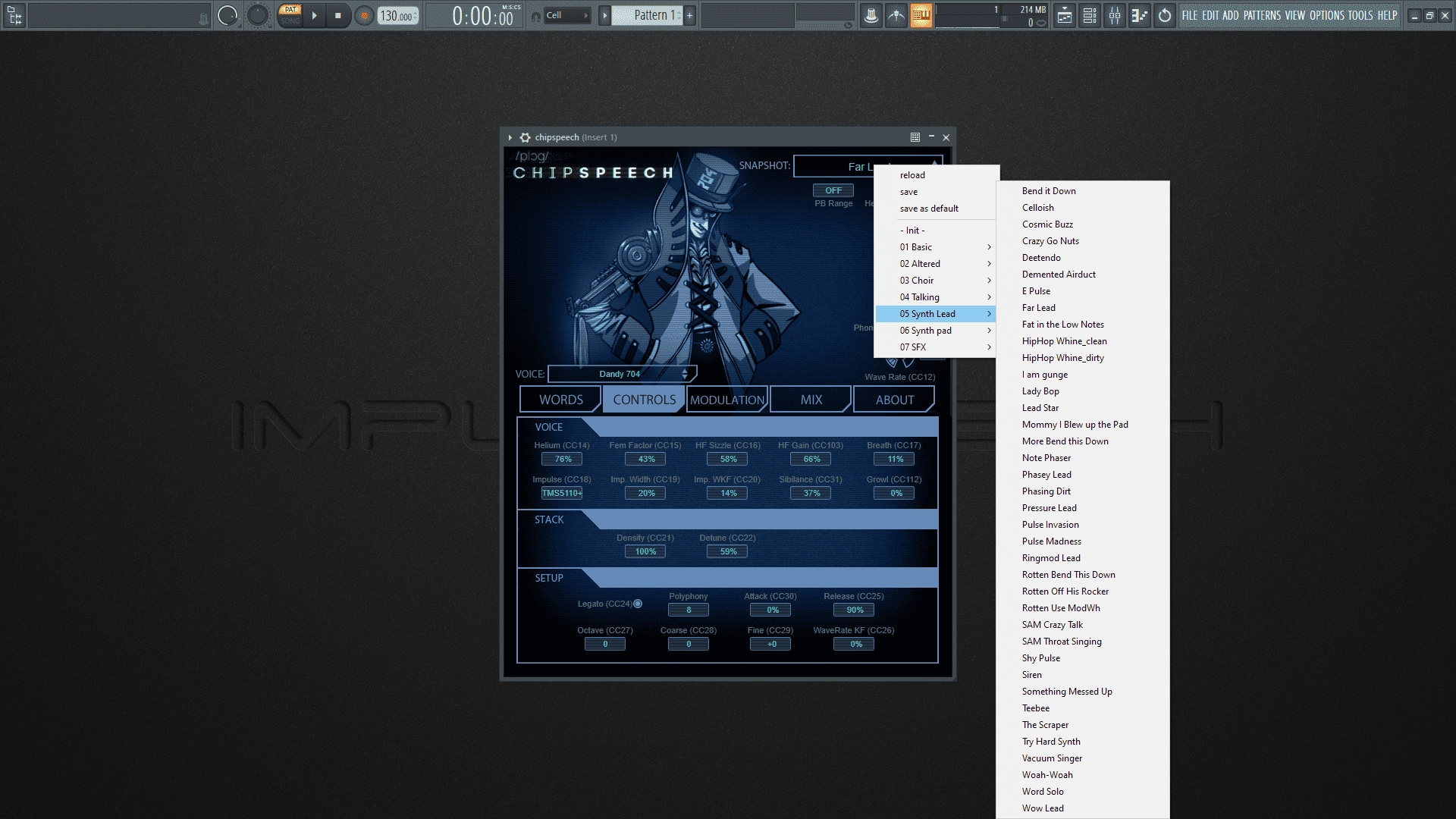Select the Cosmic Buzz preset

tap(1083, 224)
